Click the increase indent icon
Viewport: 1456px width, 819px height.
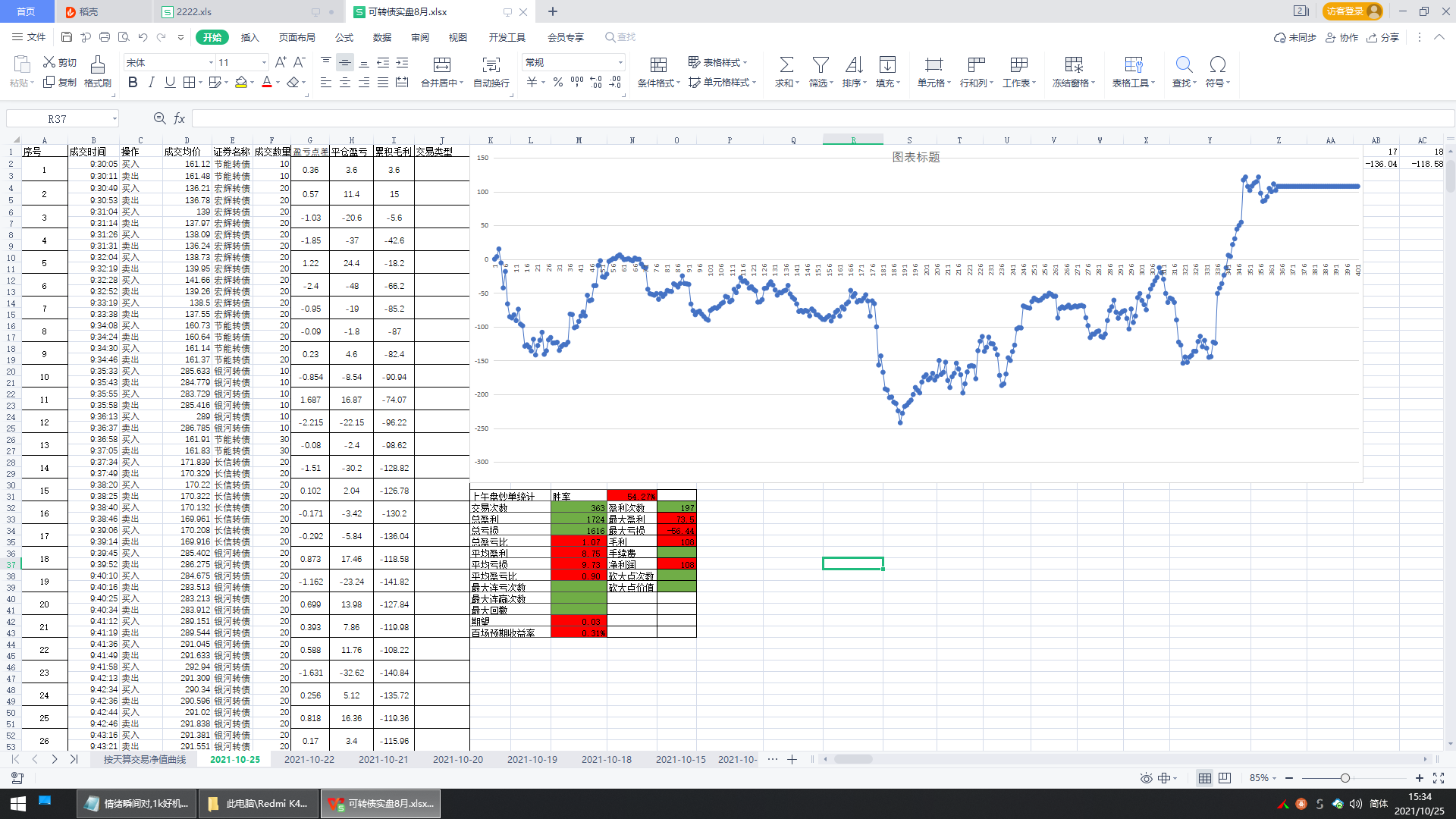402,62
